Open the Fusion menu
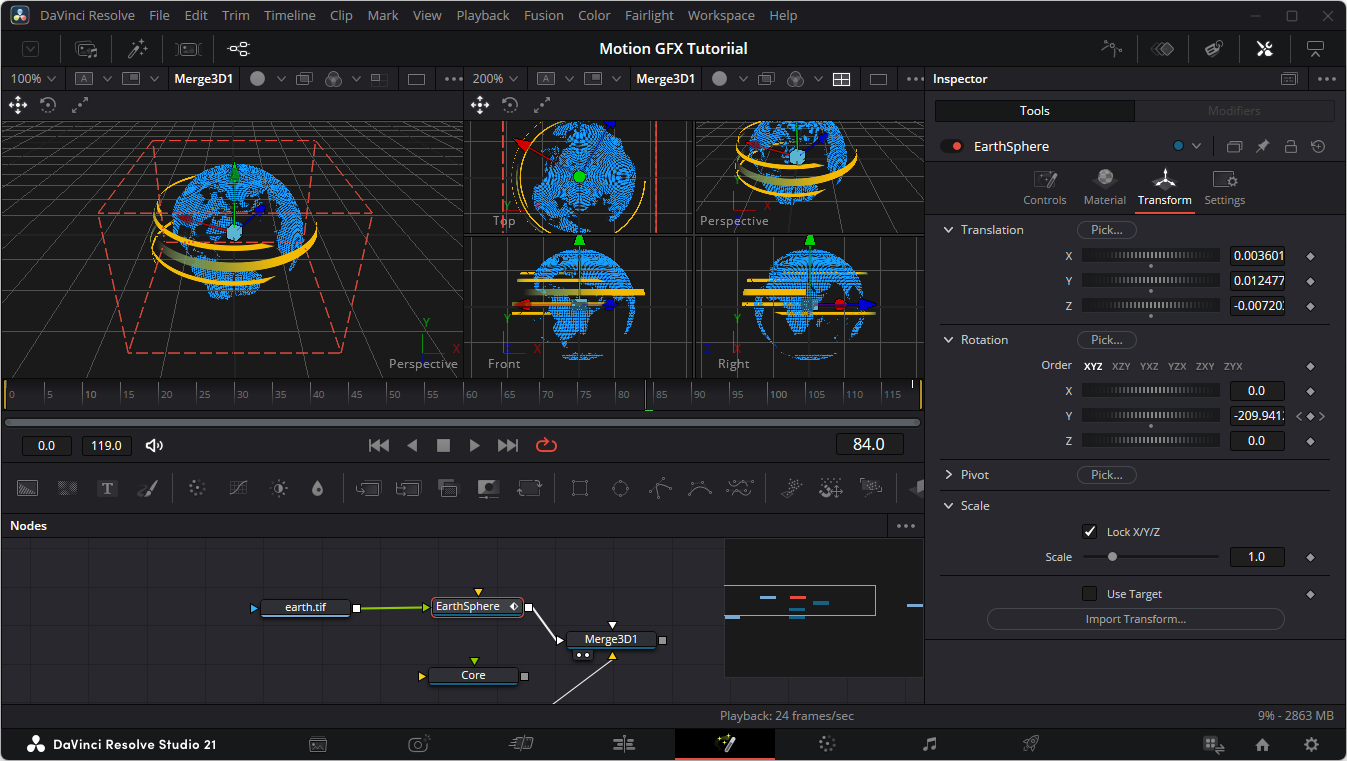Screen dimensions: 1347x761 pyautogui.click(x=544, y=16)
